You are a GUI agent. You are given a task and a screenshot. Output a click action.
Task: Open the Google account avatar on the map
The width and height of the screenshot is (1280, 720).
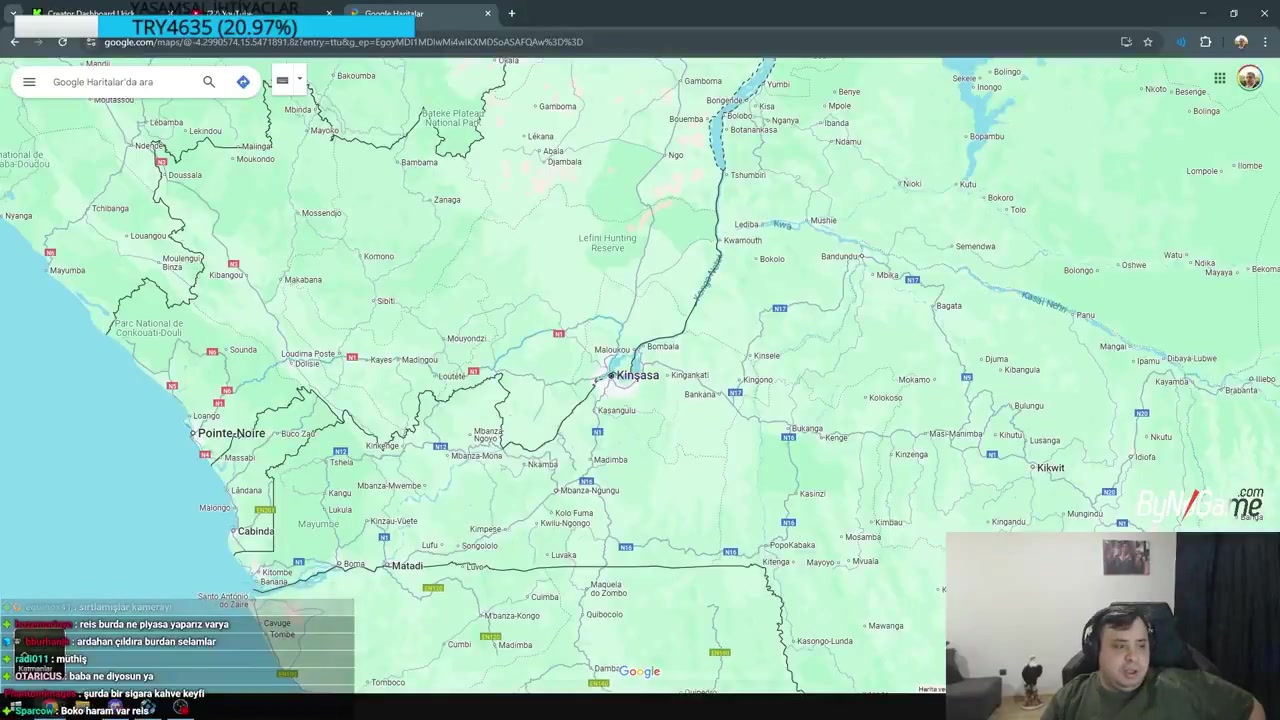point(1250,78)
